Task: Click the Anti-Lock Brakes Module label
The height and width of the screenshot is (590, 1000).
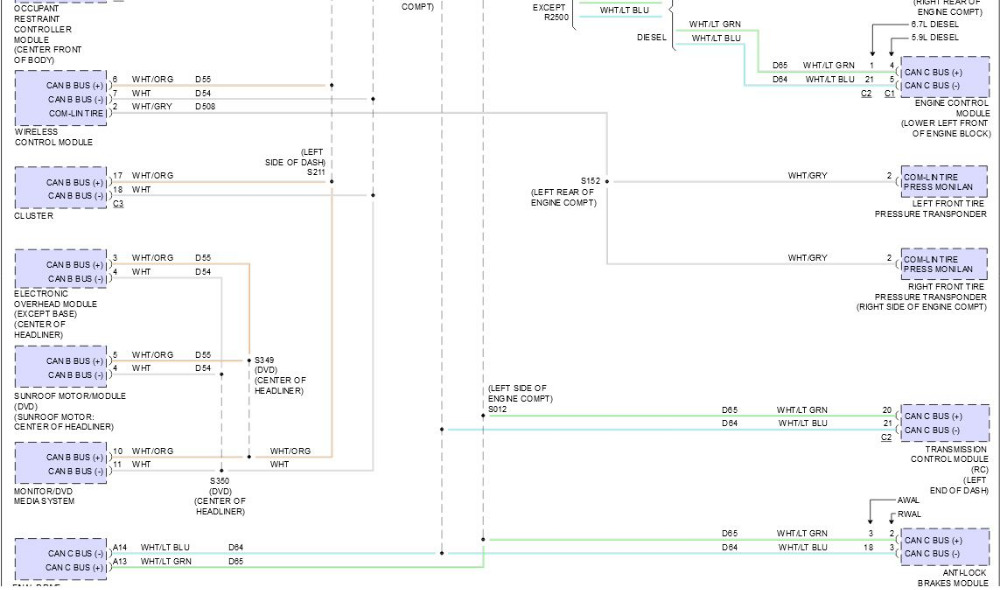Action: [x=953, y=578]
